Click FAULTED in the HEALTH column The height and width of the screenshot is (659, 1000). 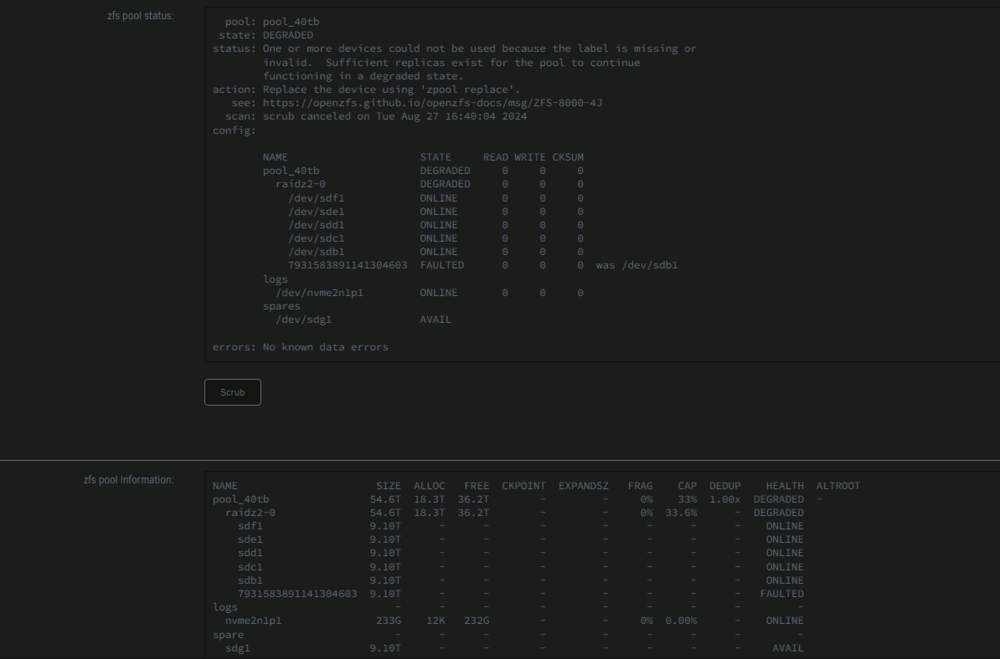click(782, 593)
